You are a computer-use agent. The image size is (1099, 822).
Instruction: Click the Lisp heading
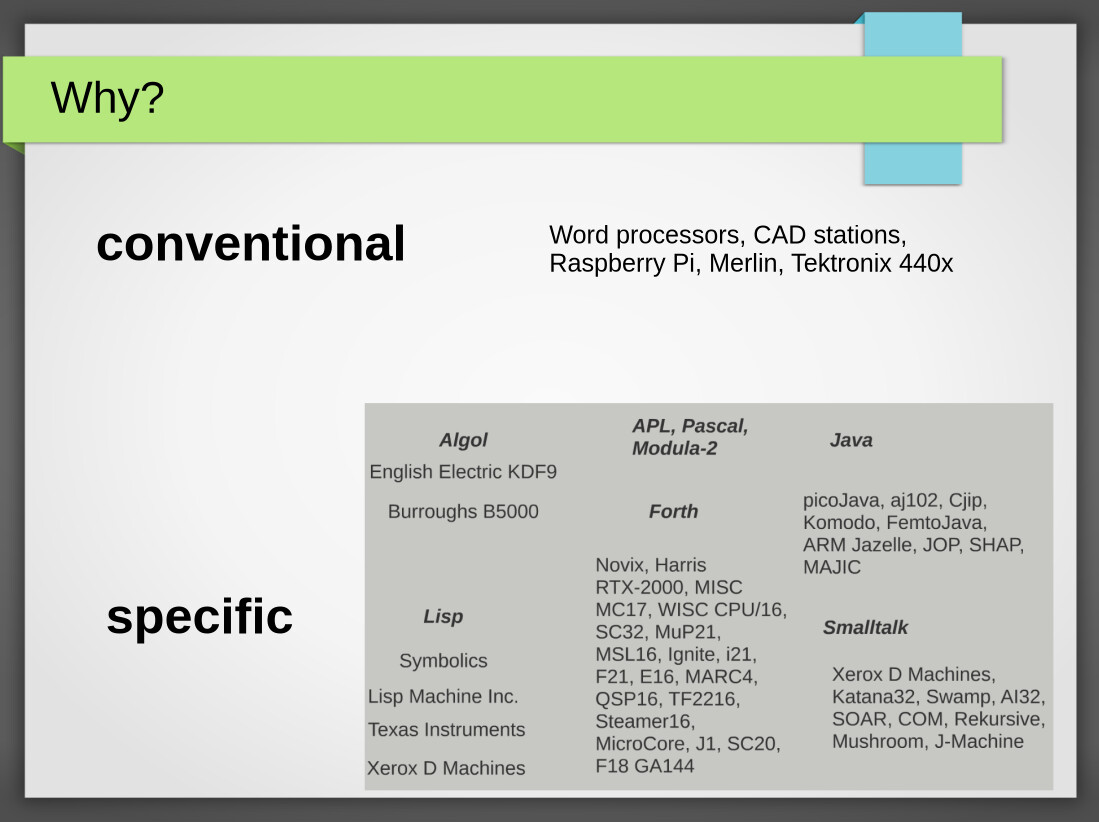point(443,617)
